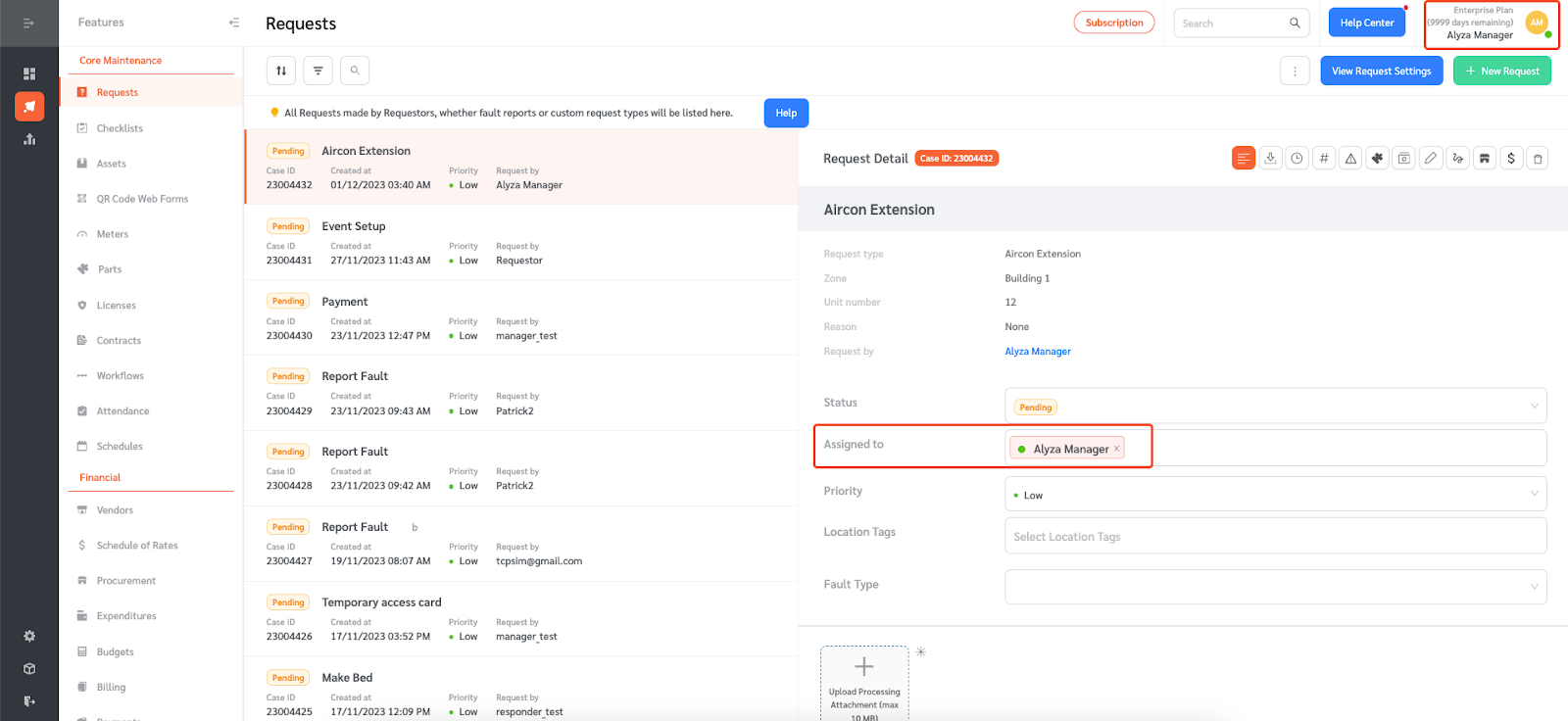The width and height of the screenshot is (1568, 721).
Task: Click the trash delete icon in Request Detail
Action: click(x=1538, y=159)
